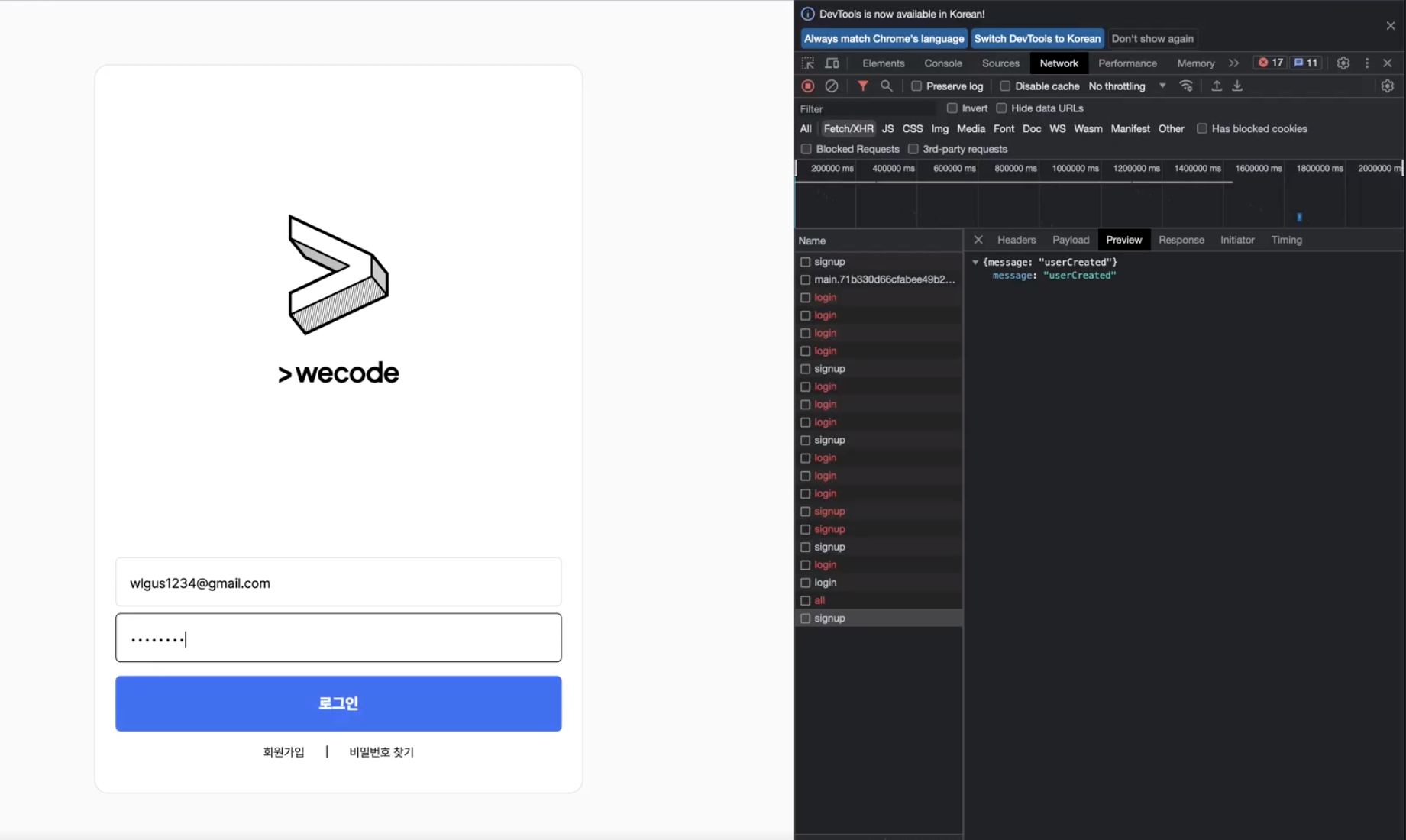Open the Headers tab of request
This screenshot has height=840, width=1406.
point(1017,240)
